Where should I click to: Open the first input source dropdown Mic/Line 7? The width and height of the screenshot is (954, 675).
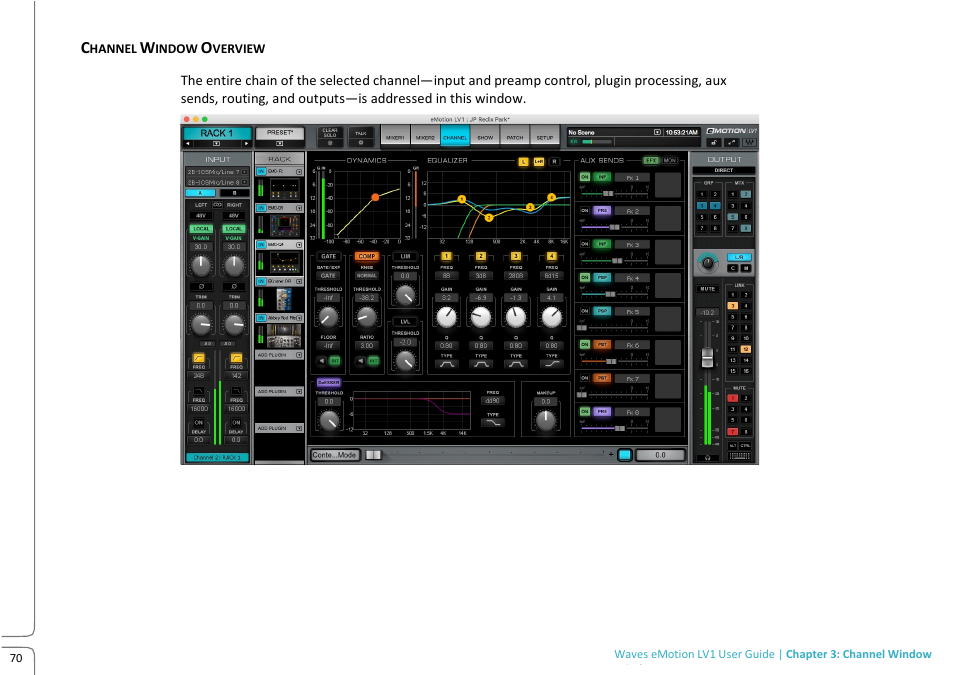tap(217, 172)
